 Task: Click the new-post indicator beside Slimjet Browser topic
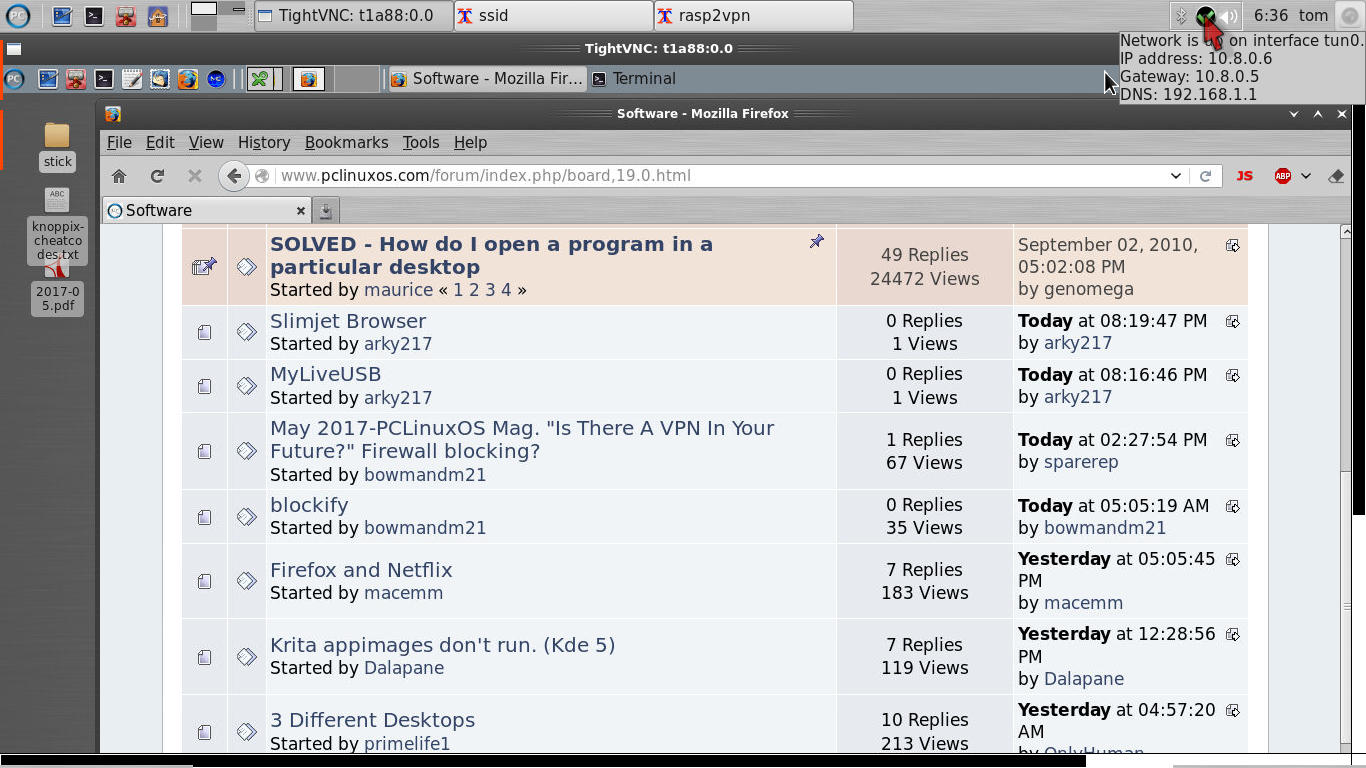click(x=246, y=331)
